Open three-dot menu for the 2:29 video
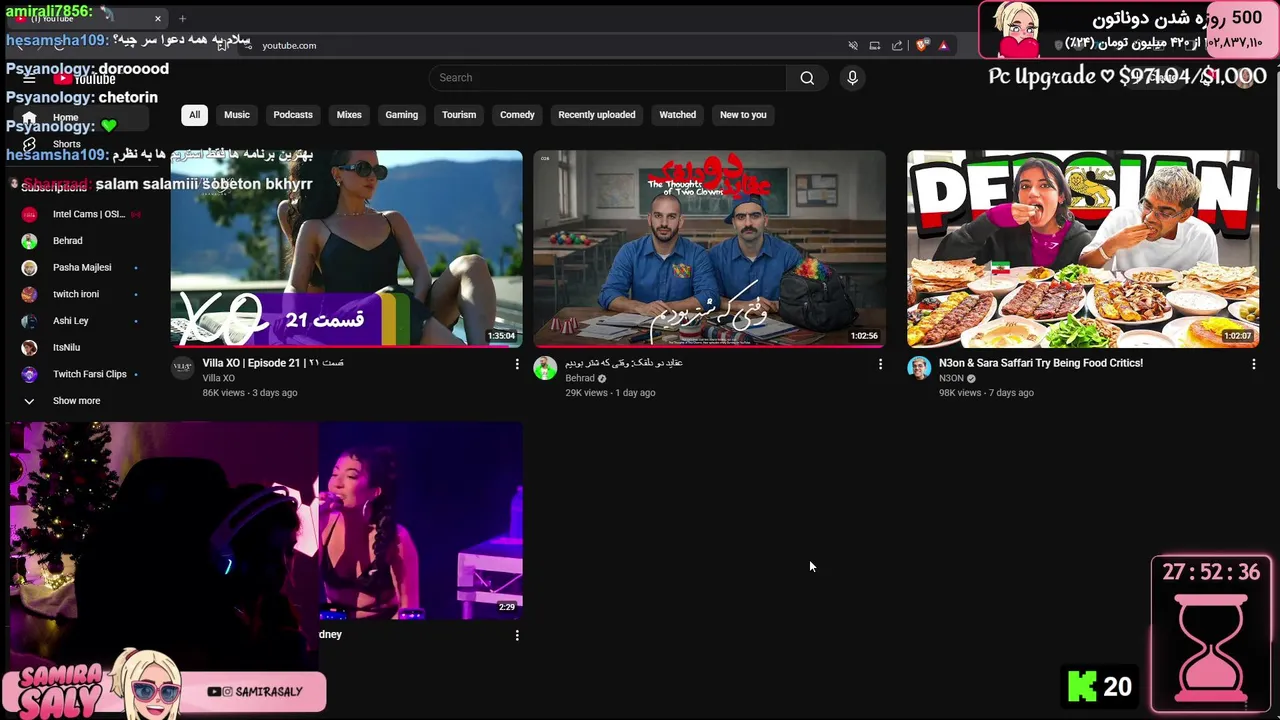1280x720 pixels. pos(517,635)
